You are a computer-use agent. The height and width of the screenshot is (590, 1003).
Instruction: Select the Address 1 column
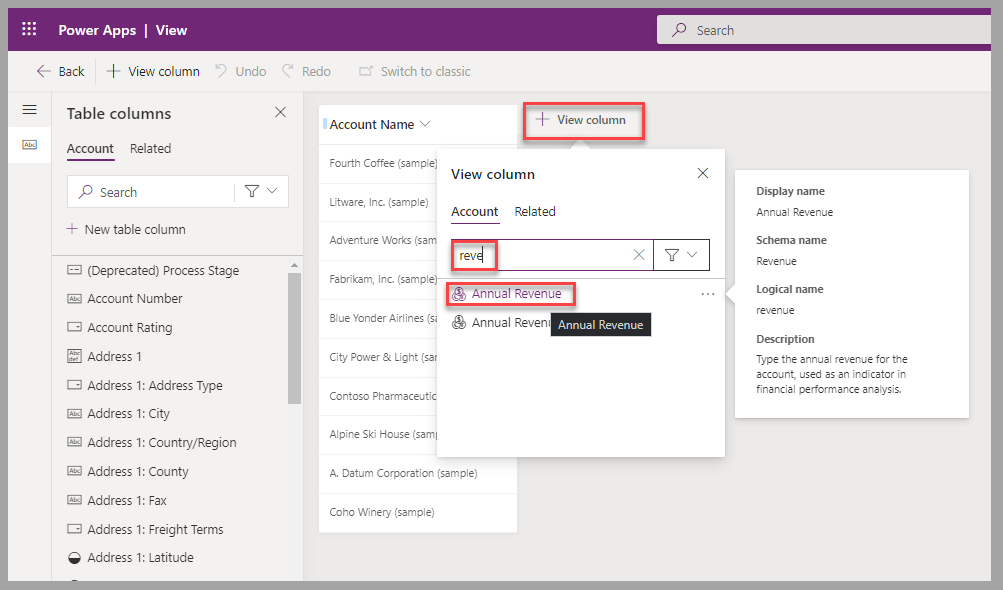pos(105,356)
